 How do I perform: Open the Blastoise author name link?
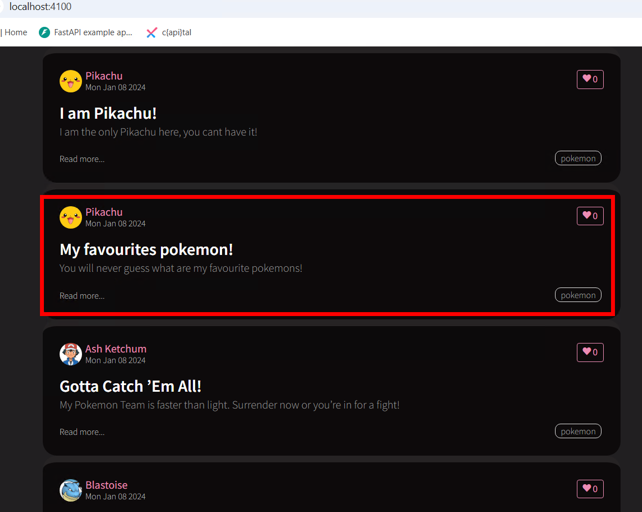(x=106, y=485)
